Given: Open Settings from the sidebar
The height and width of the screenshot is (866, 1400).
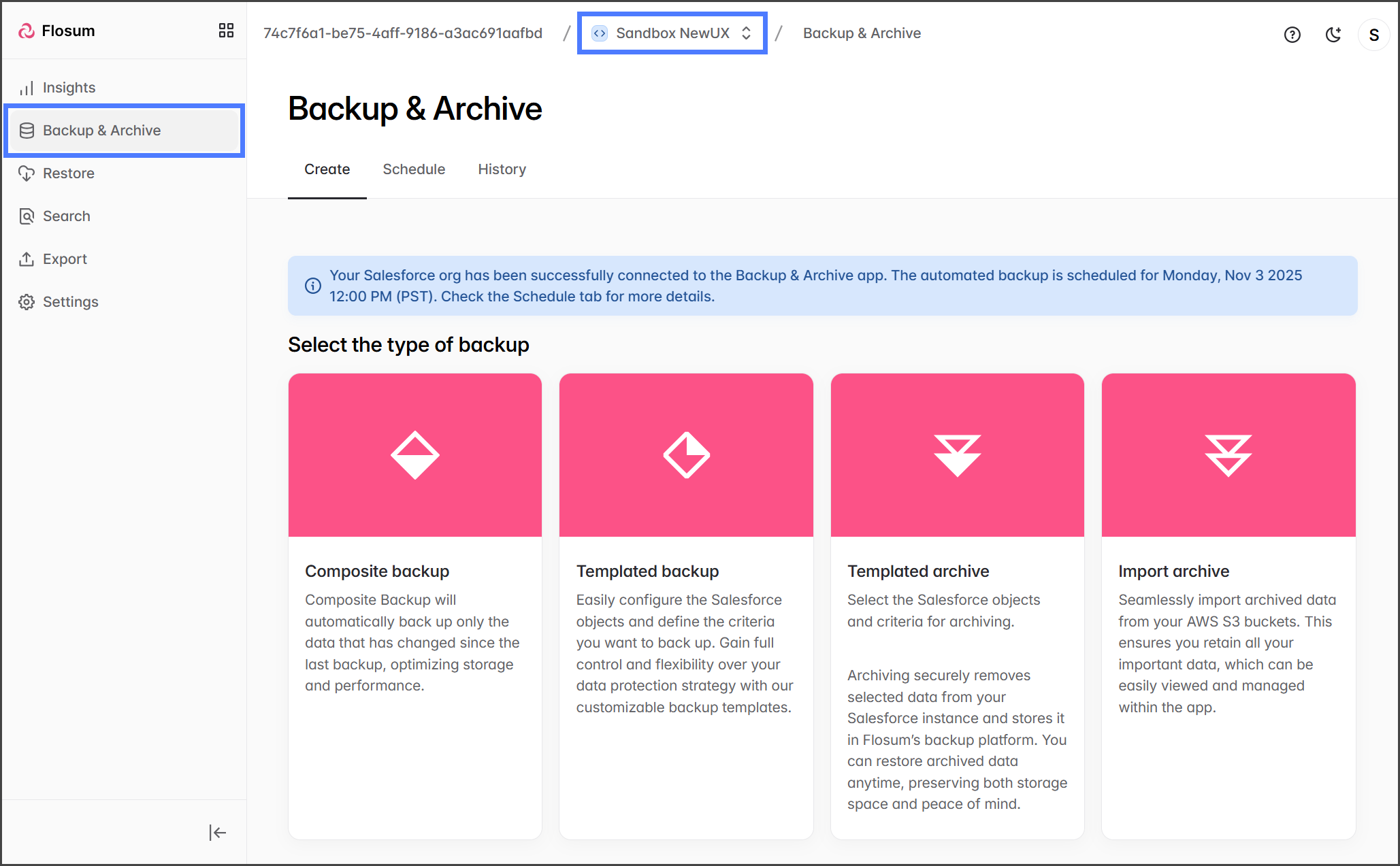Looking at the screenshot, I should (70, 302).
